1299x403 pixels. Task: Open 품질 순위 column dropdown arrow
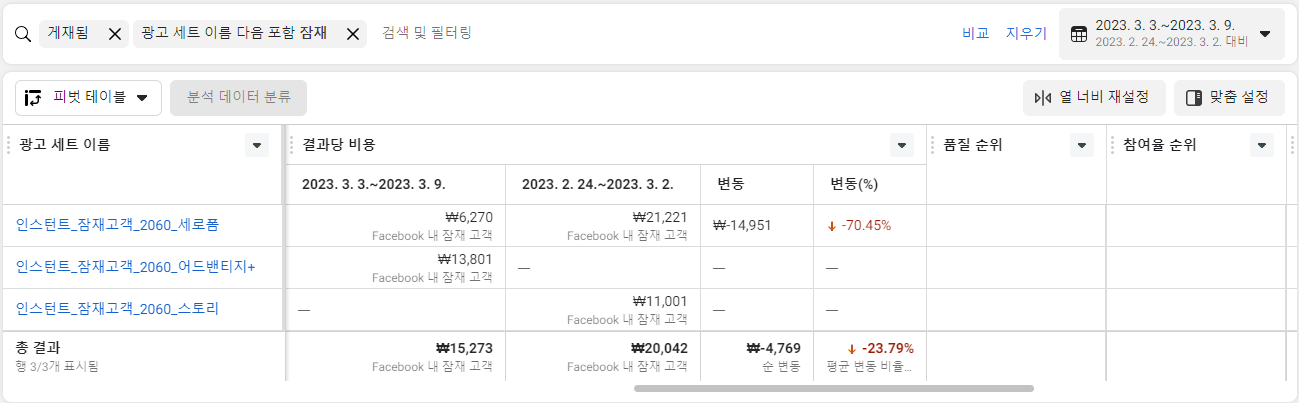(x=1081, y=145)
